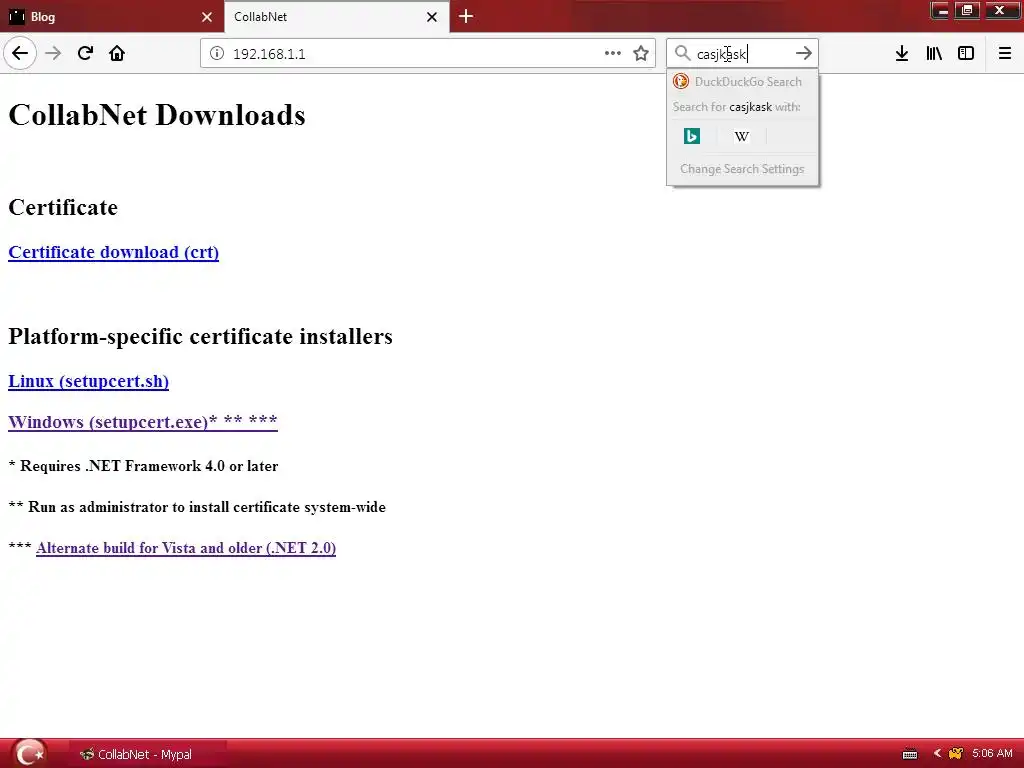Open a new tab with plus button
The image size is (1024, 768).
[466, 16]
